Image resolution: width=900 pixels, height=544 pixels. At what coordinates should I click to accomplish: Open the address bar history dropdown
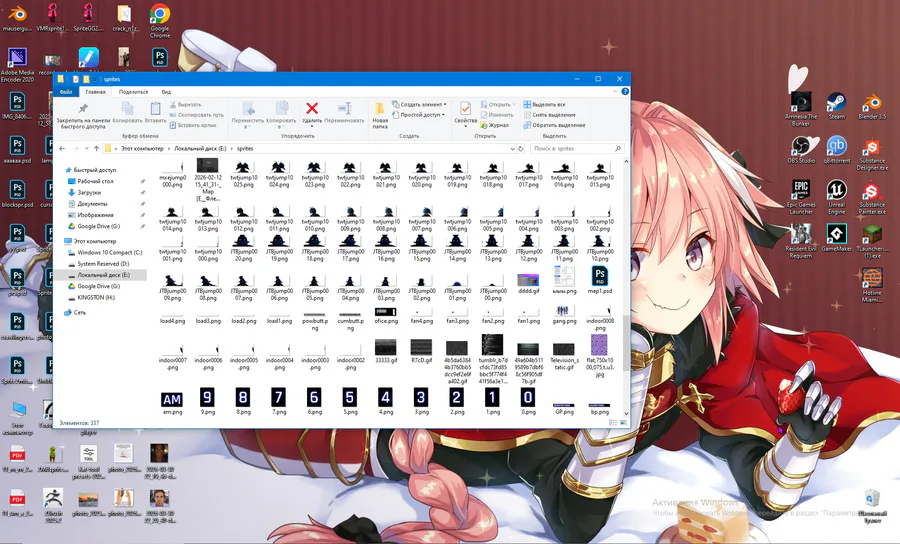(x=512, y=149)
